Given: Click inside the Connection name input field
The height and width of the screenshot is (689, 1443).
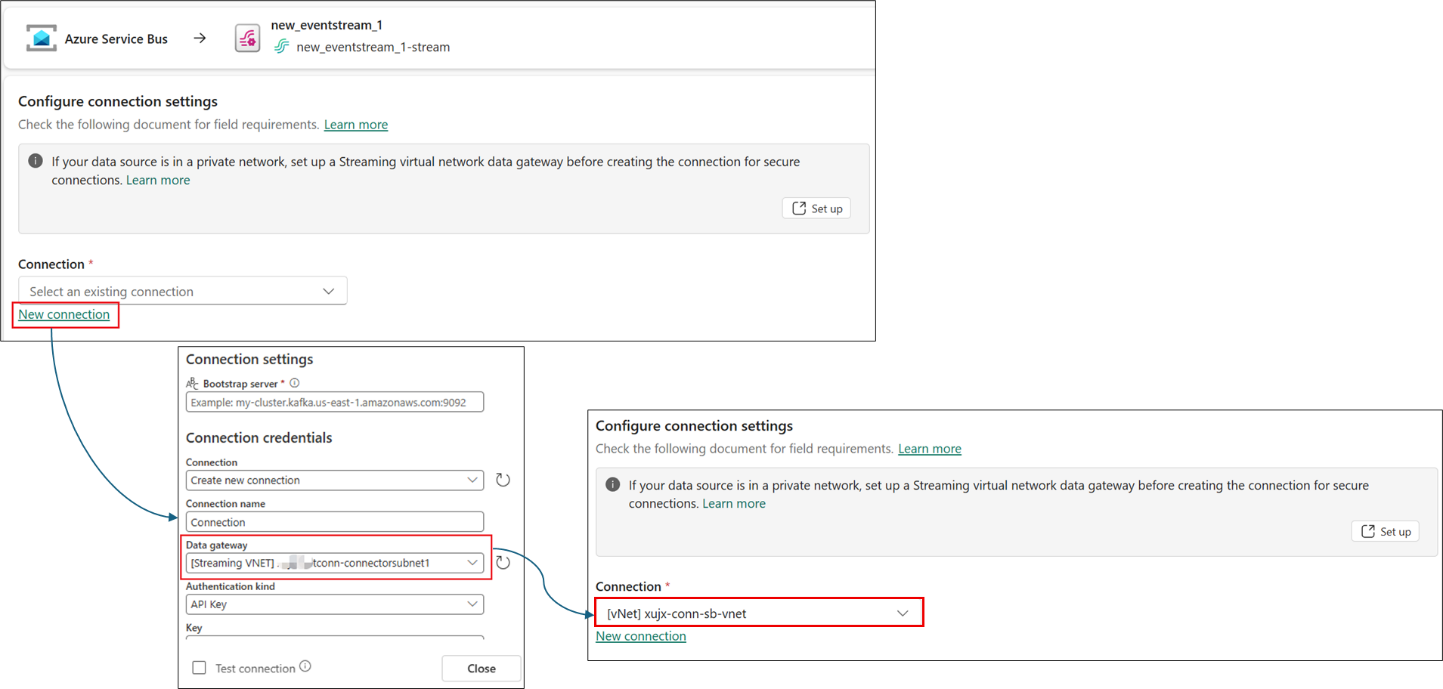Looking at the screenshot, I should [334, 521].
